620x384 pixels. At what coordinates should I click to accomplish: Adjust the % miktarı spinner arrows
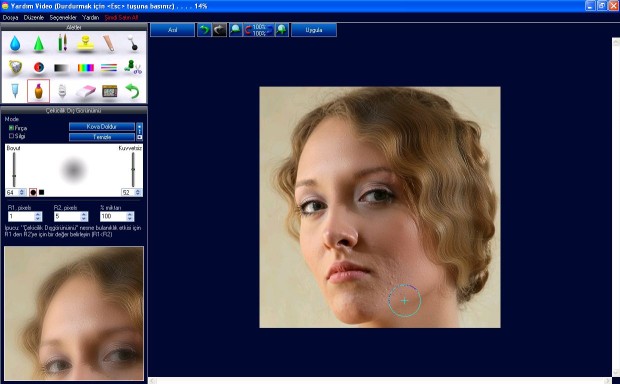[130, 216]
